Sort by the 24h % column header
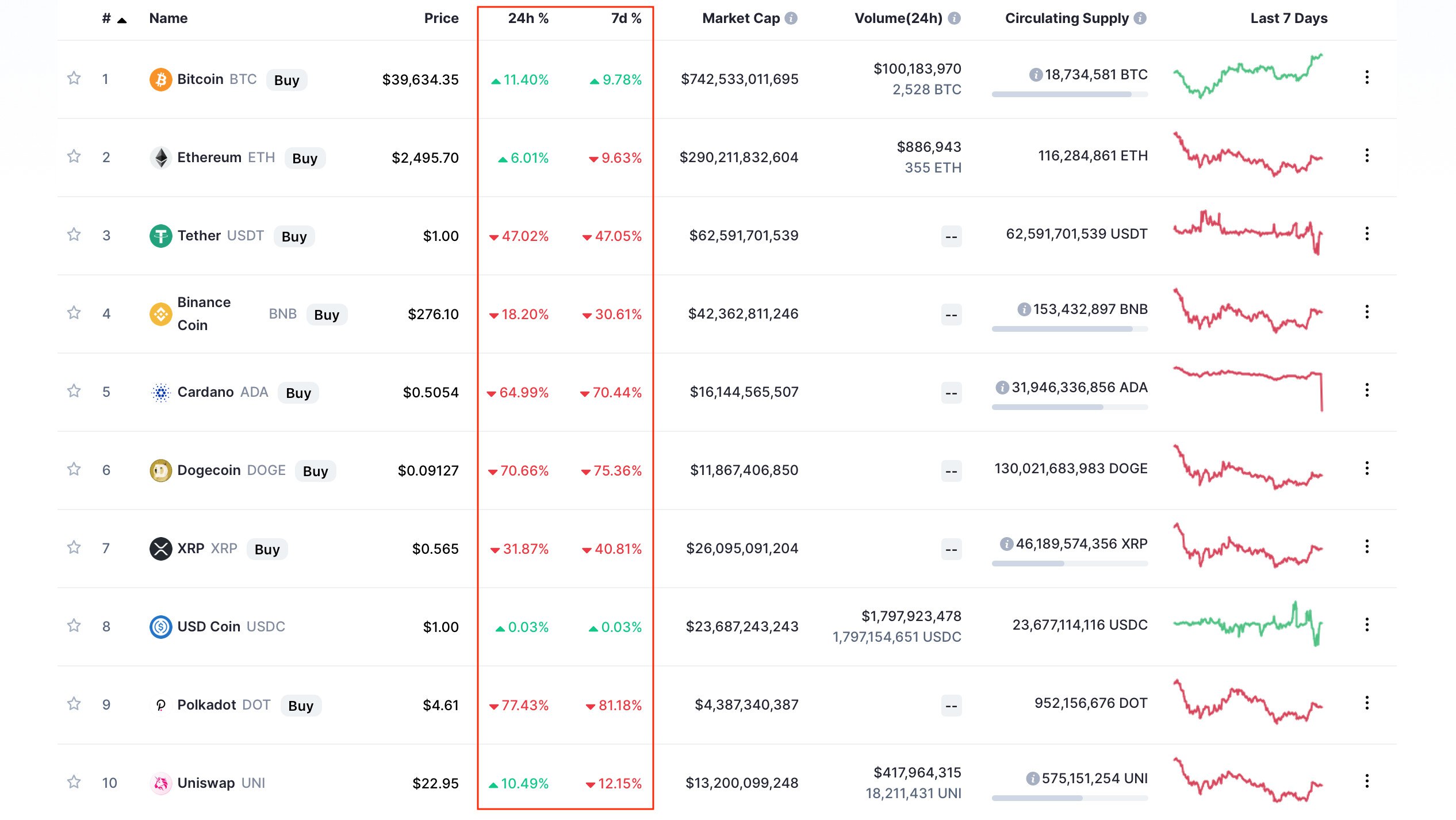The height and width of the screenshot is (820, 1456). coord(528,18)
